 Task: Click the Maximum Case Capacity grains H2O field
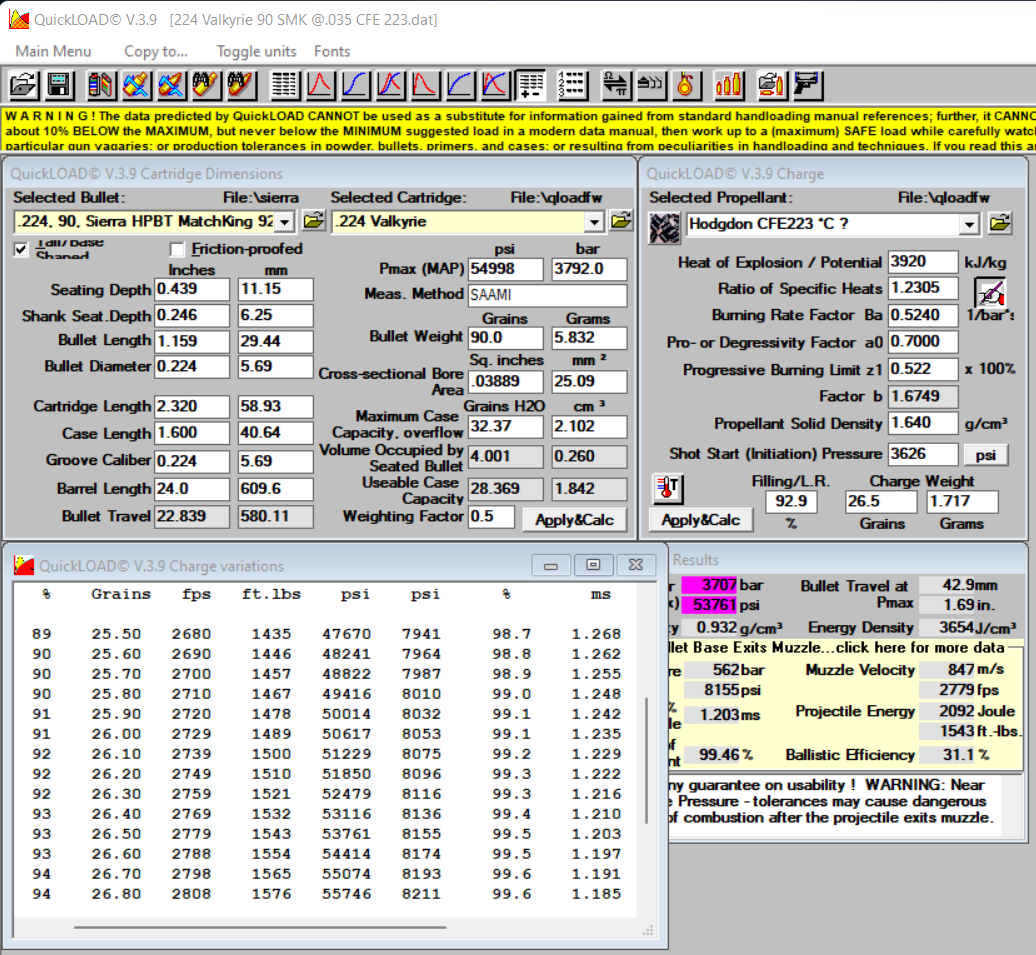tap(505, 426)
